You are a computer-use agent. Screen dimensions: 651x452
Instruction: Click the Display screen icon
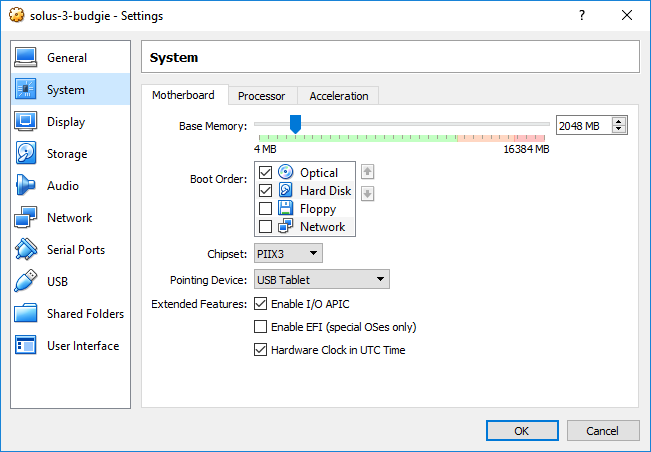tap(25, 121)
